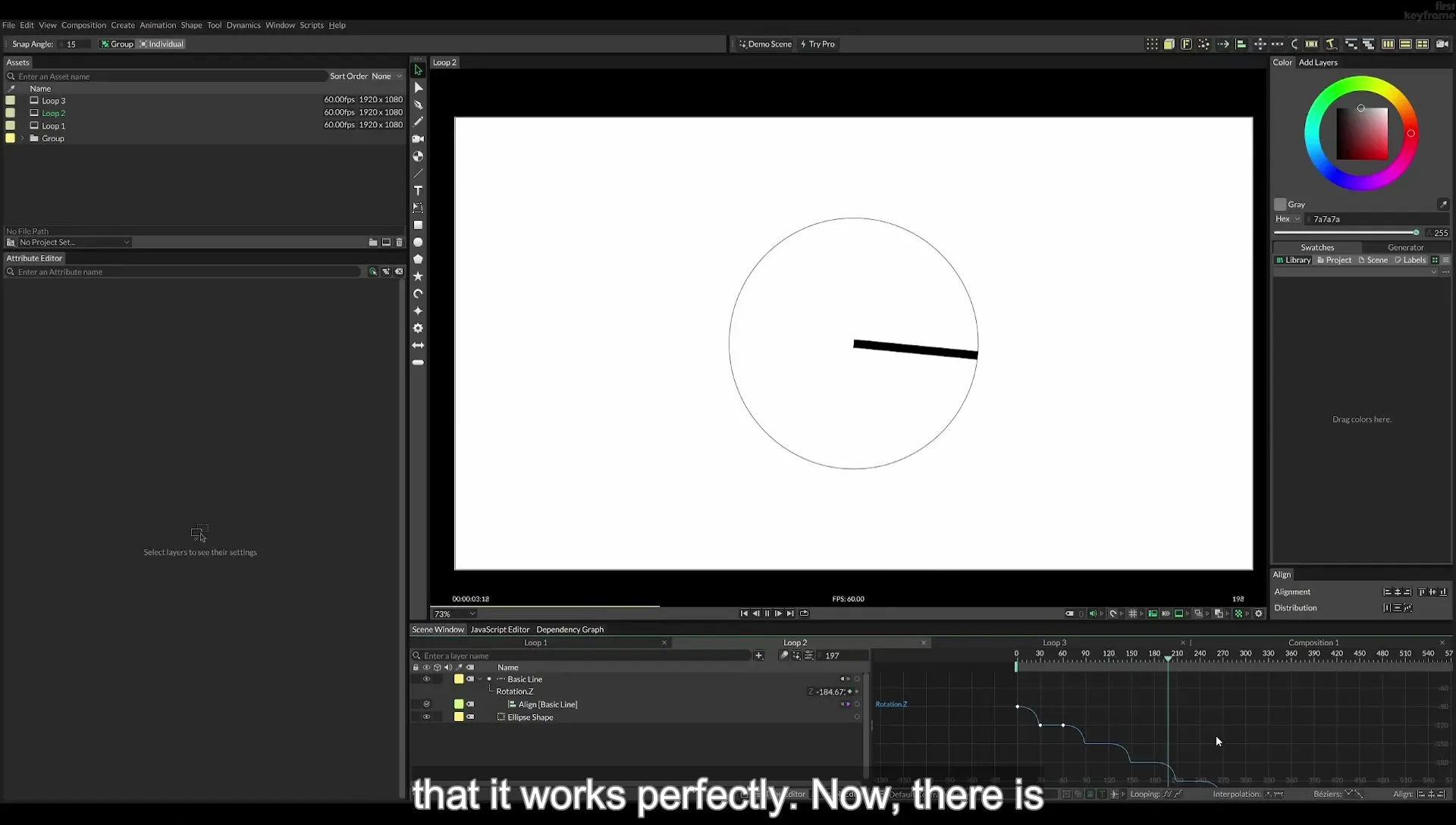This screenshot has height=825, width=1456.
Task: Click the eyedropper icon in Color panel
Action: pyautogui.click(x=1443, y=204)
